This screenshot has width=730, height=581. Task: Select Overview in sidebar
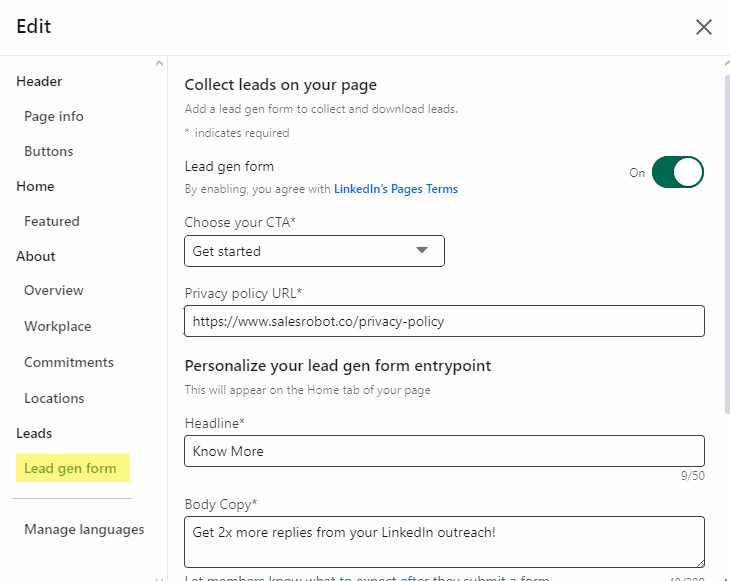click(54, 290)
